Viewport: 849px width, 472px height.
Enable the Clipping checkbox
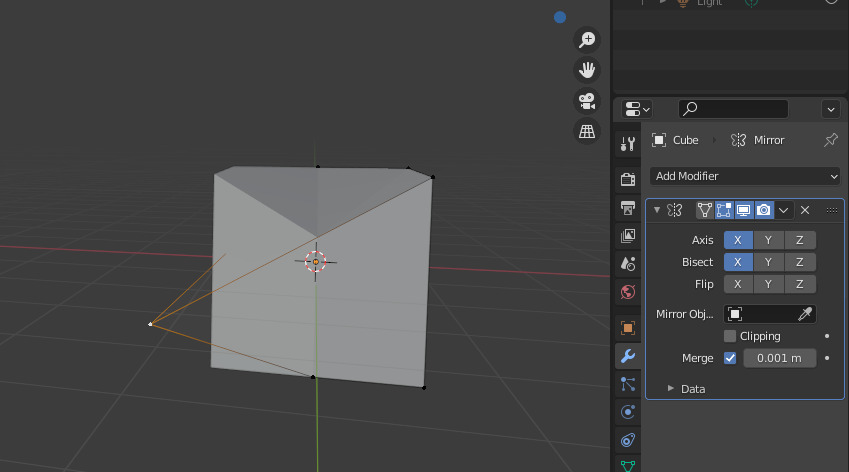[730, 336]
